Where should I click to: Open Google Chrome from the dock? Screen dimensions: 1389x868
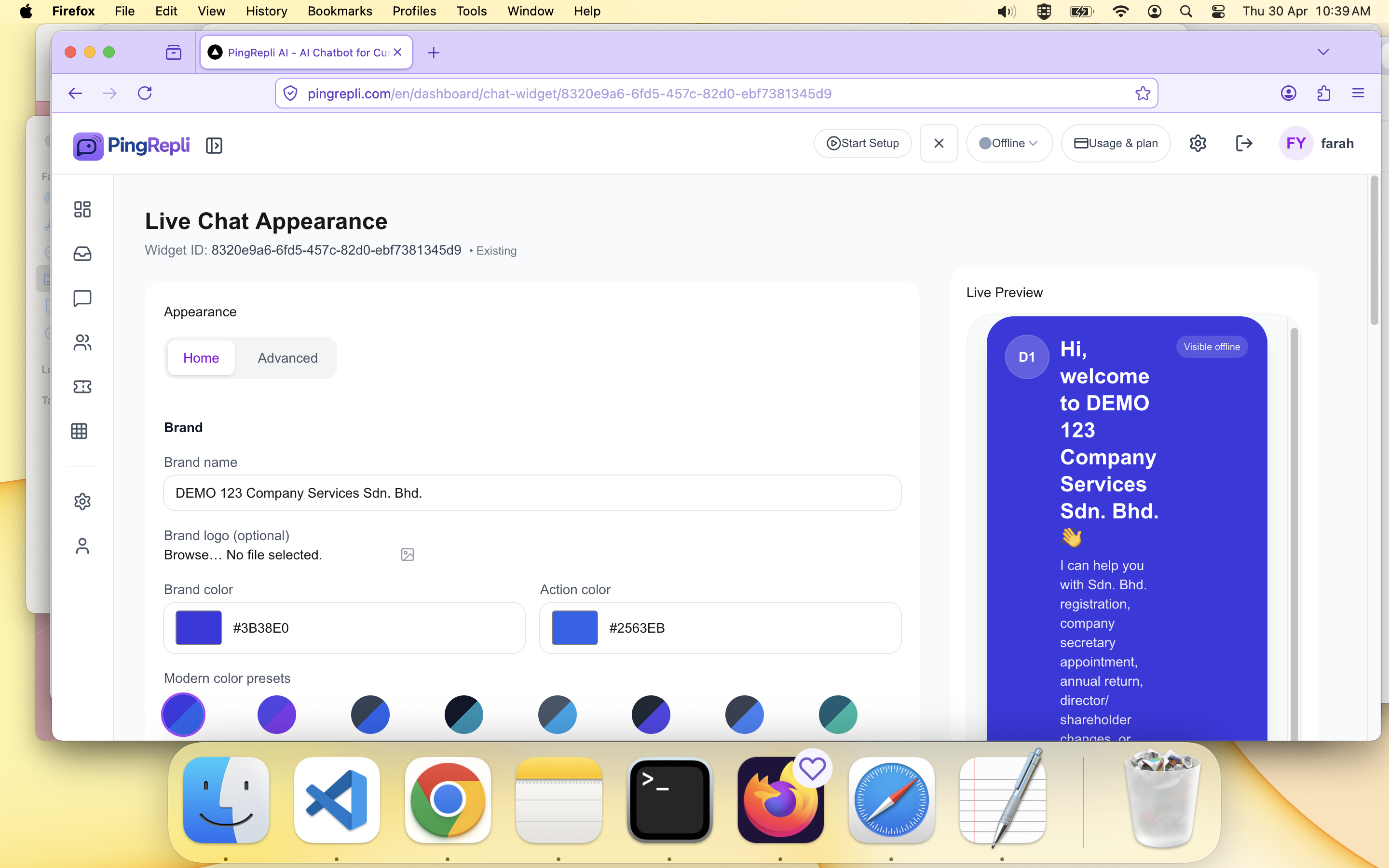tap(448, 800)
